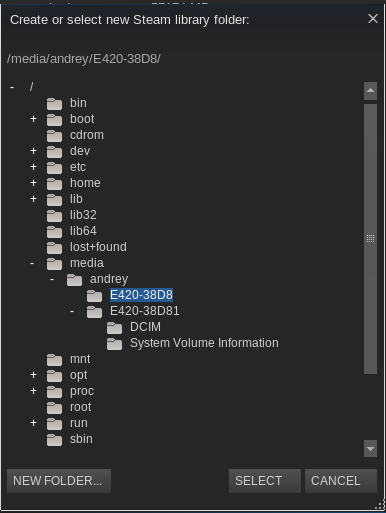386x513 pixels.
Task: Expand the run folder node
Action: pyautogui.click(x=33, y=423)
